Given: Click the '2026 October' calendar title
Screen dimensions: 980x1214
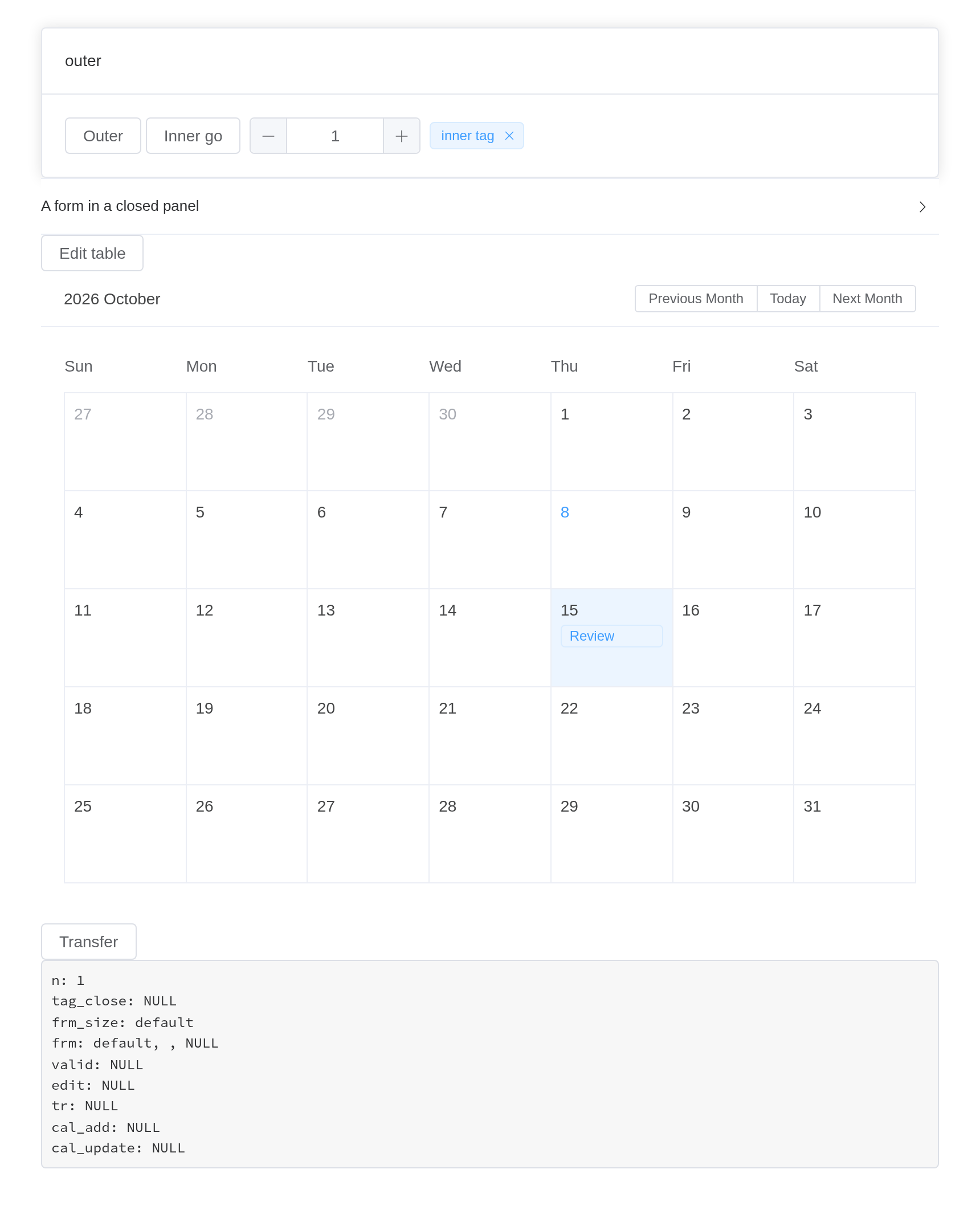Looking at the screenshot, I should point(112,299).
